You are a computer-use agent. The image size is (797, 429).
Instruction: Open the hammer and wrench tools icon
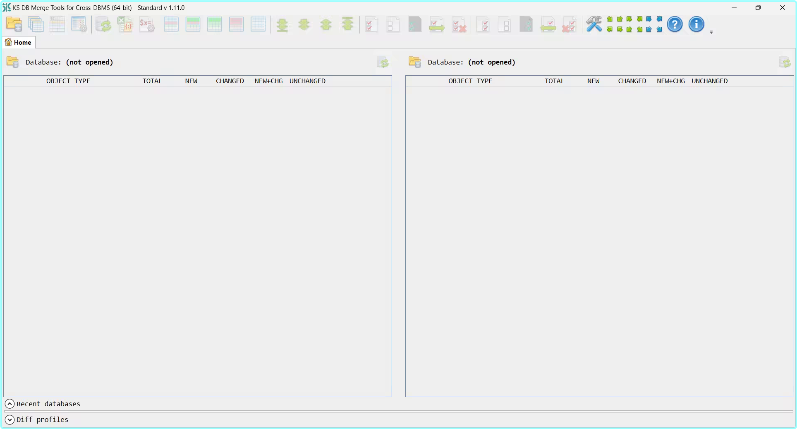pyautogui.click(x=594, y=24)
